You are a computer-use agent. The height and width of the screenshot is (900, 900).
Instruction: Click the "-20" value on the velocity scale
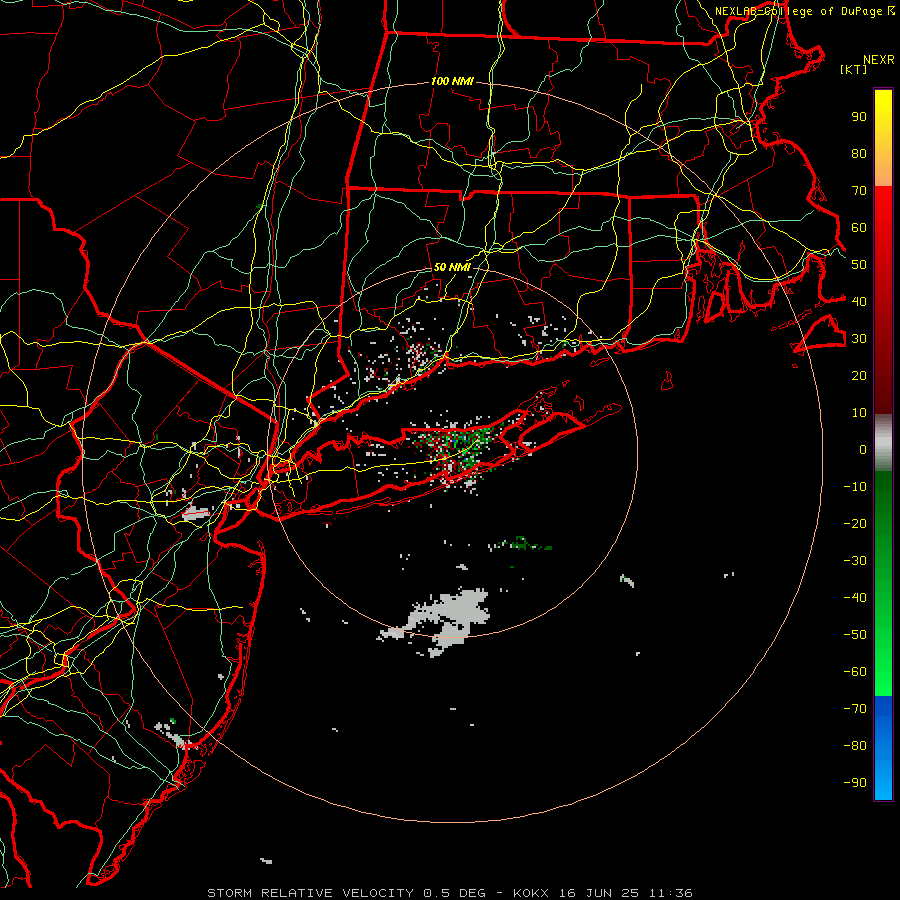[855, 523]
